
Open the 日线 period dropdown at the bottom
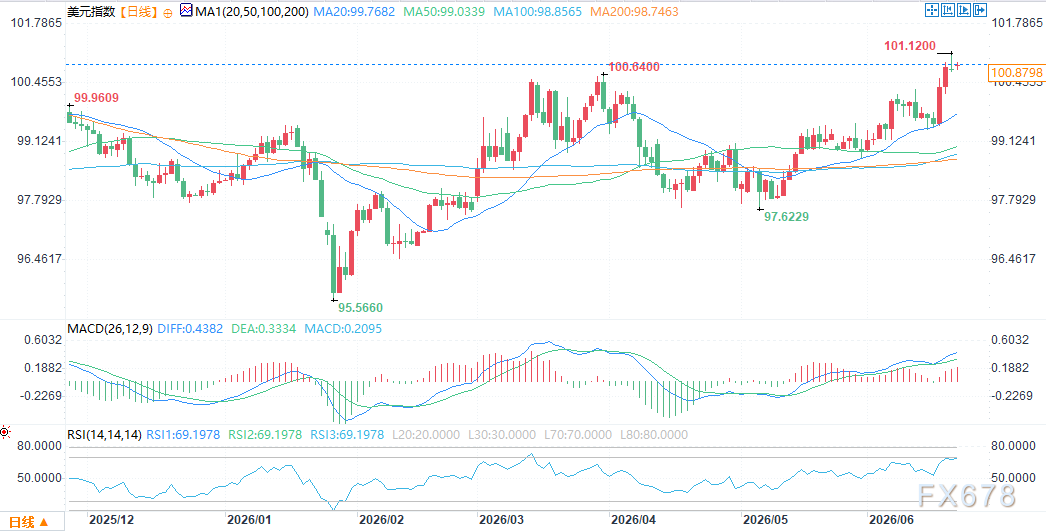point(27,522)
